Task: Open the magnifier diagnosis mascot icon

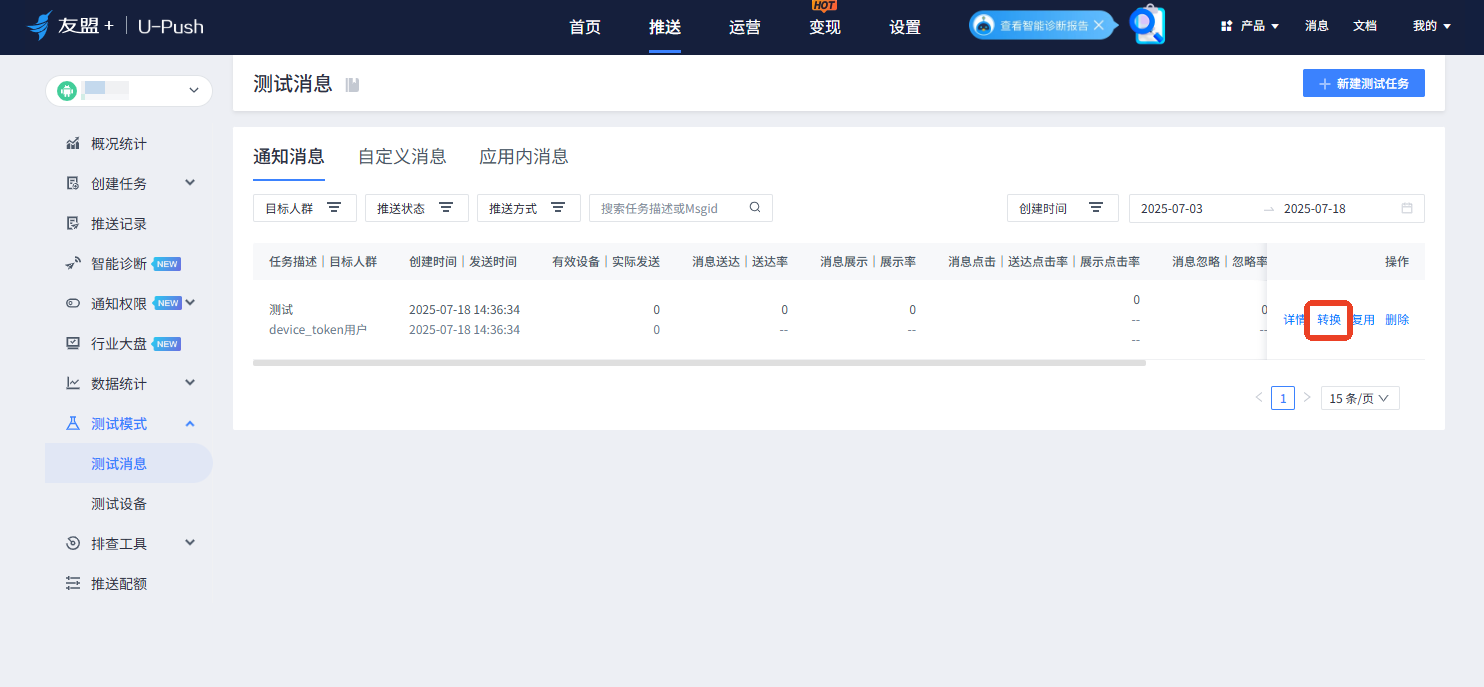Action: coord(1147,25)
